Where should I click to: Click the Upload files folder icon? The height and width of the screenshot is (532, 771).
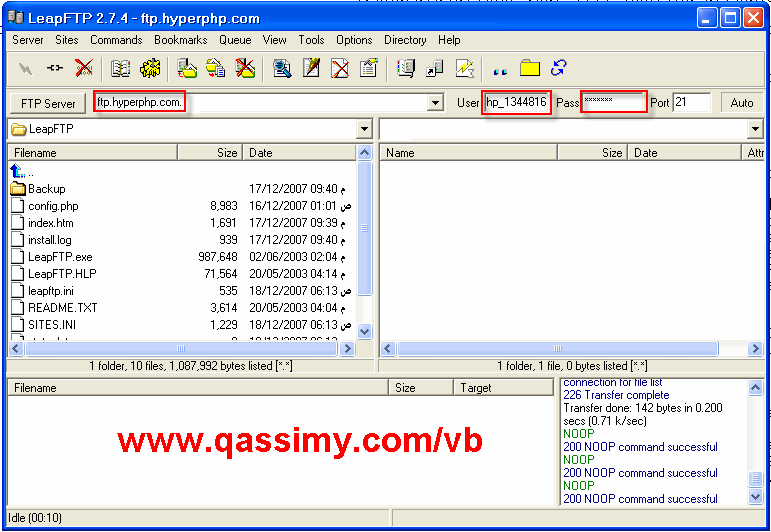tap(187, 68)
